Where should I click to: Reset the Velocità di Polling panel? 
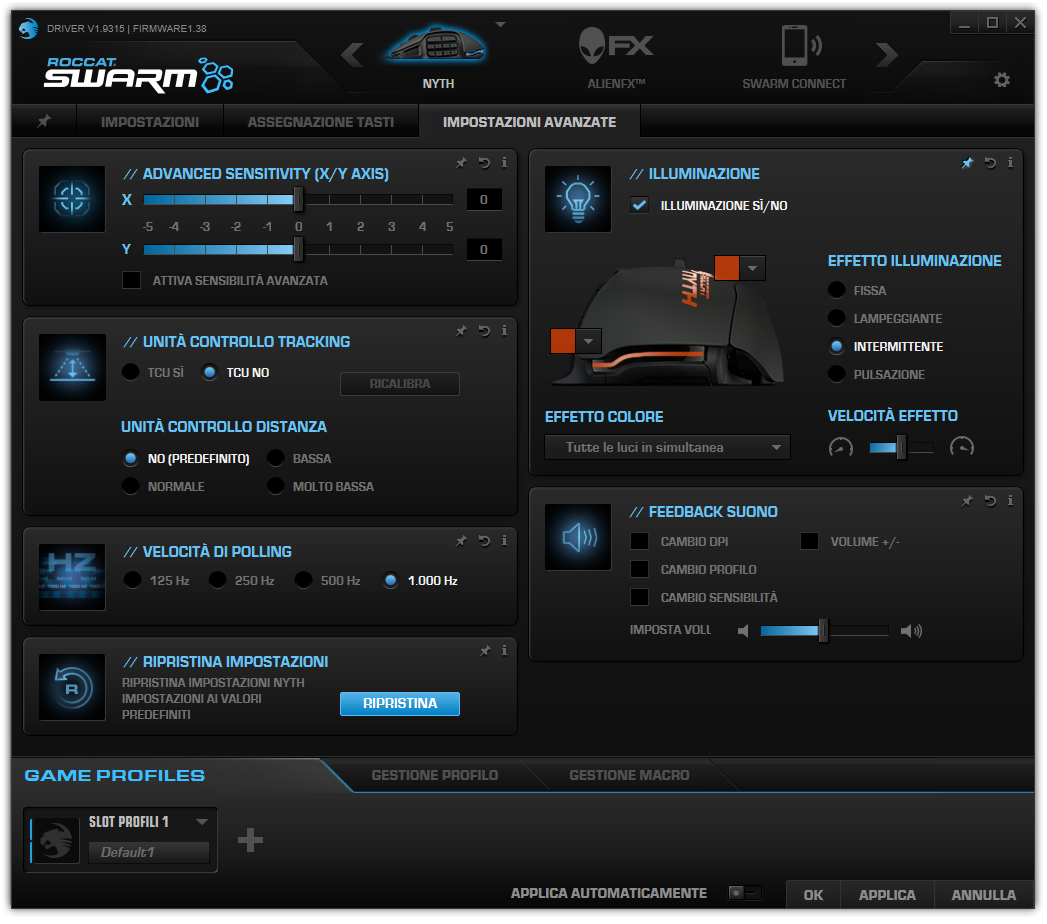pyautogui.click(x=484, y=541)
